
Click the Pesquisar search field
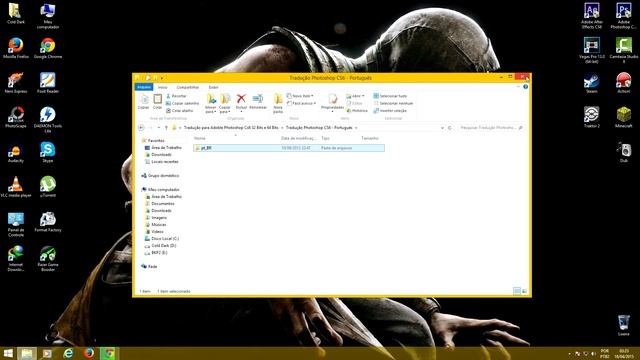tap(490, 128)
